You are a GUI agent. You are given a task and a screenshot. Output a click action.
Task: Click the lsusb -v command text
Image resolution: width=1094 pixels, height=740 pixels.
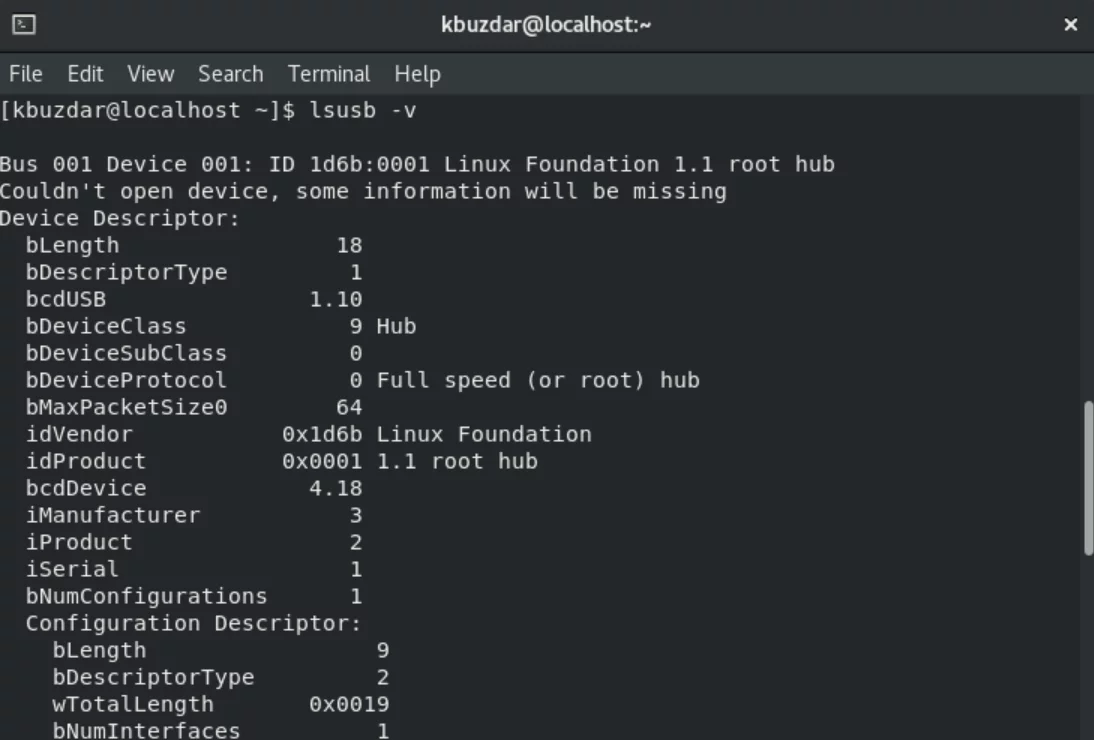tap(363, 110)
